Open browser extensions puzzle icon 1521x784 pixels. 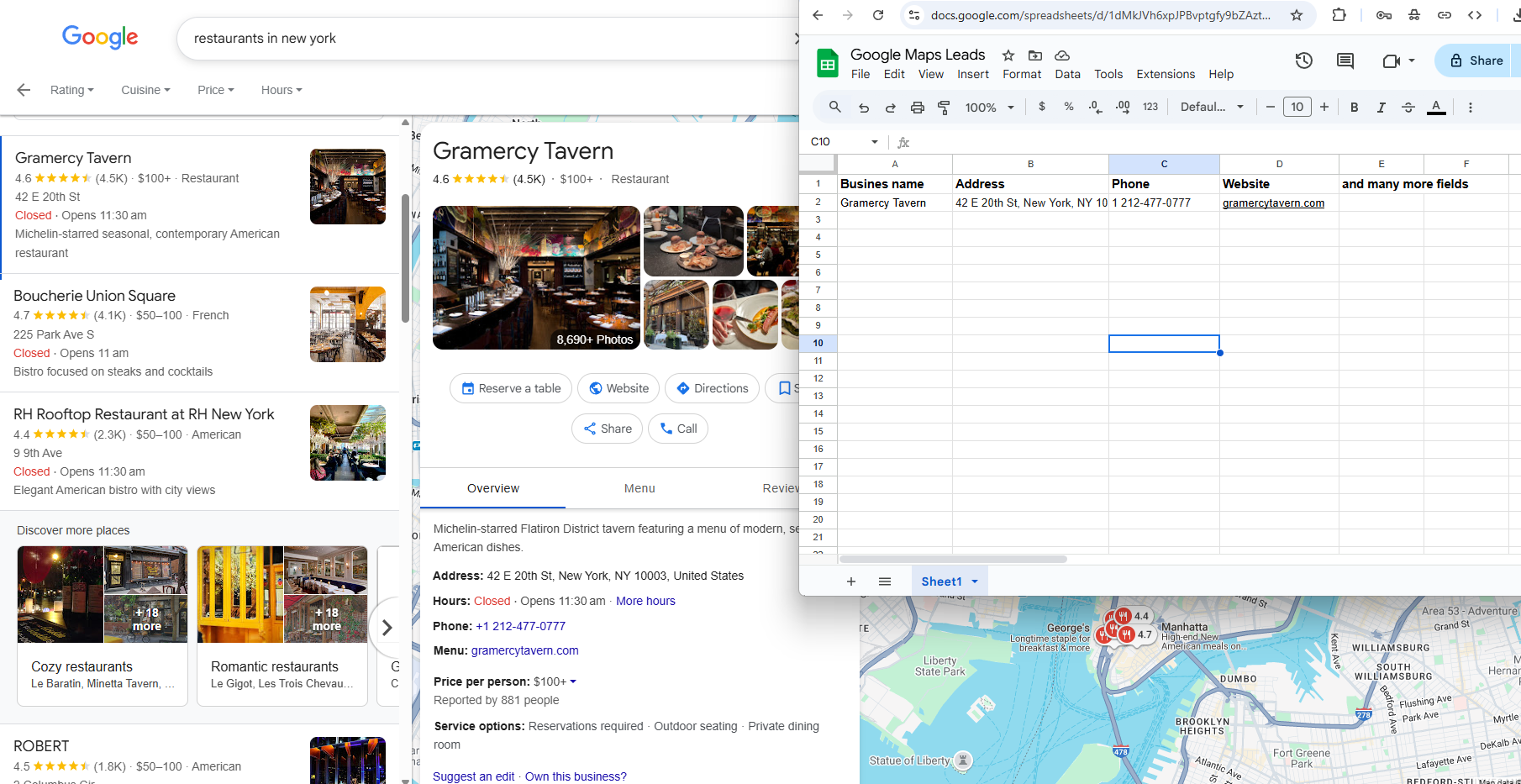1339,15
